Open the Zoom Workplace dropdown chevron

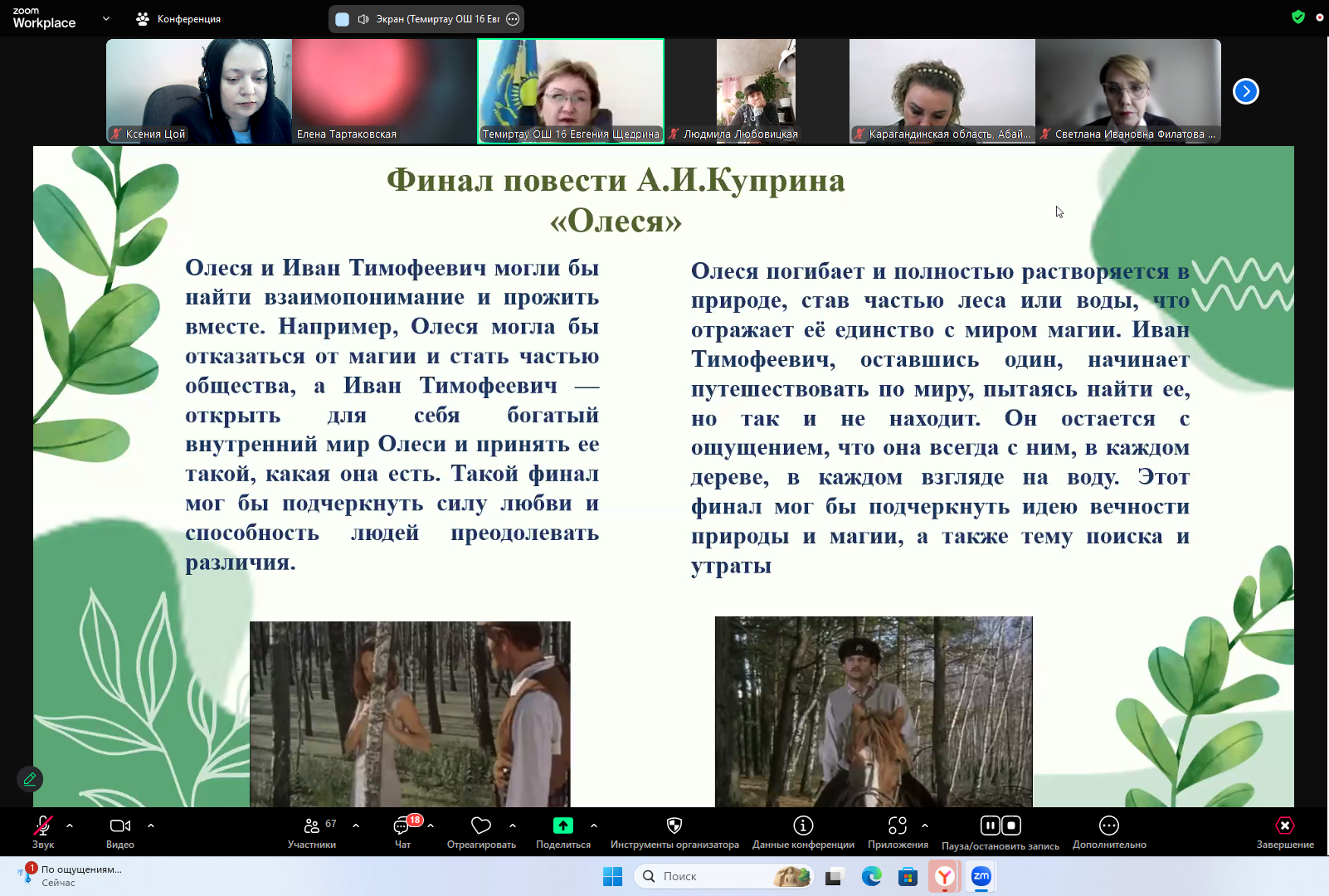pos(106,18)
